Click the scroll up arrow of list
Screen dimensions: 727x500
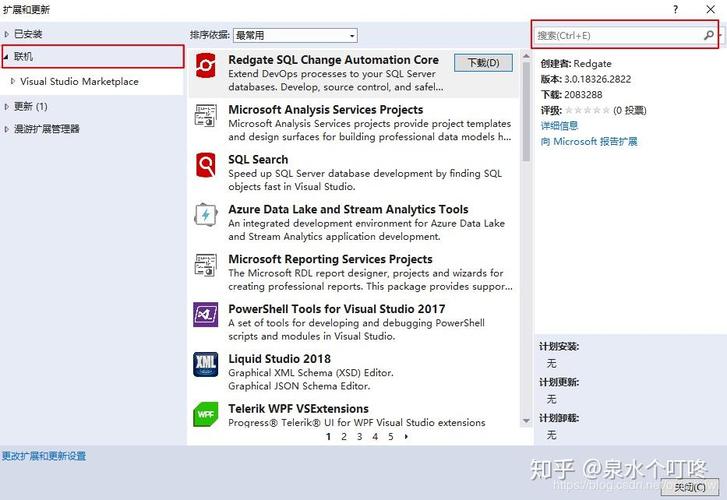click(x=526, y=56)
